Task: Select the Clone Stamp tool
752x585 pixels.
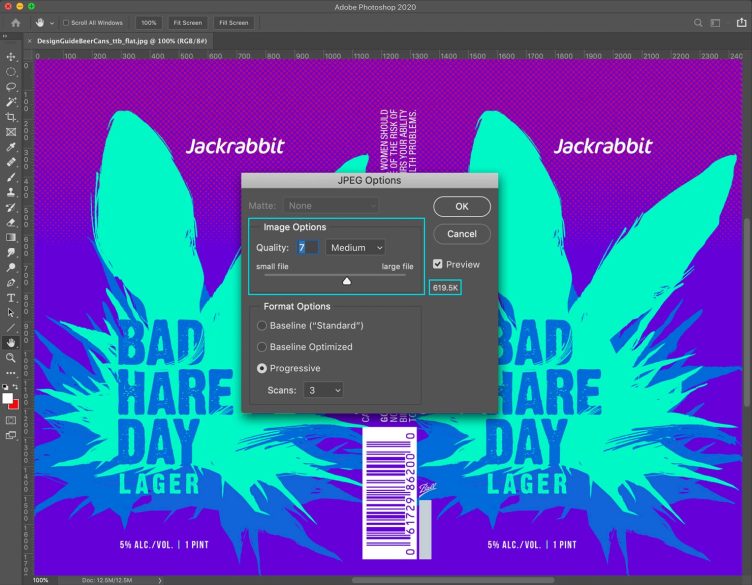Action: [x=11, y=192]
